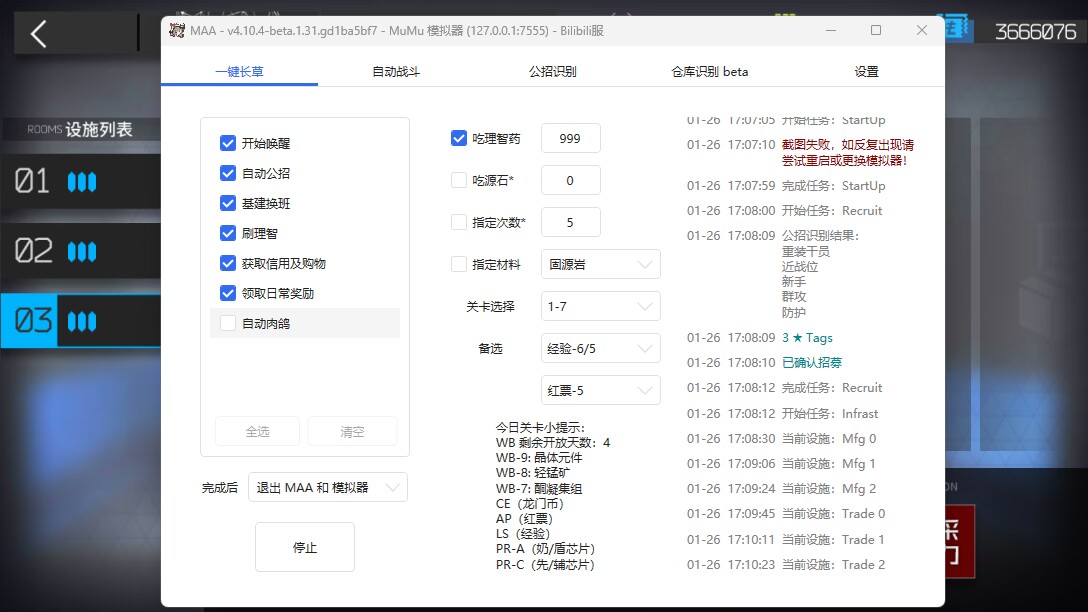Click the PR-C (先/辅芯片) hint line
Viewport: 1088px width, 612px height.
545,564
